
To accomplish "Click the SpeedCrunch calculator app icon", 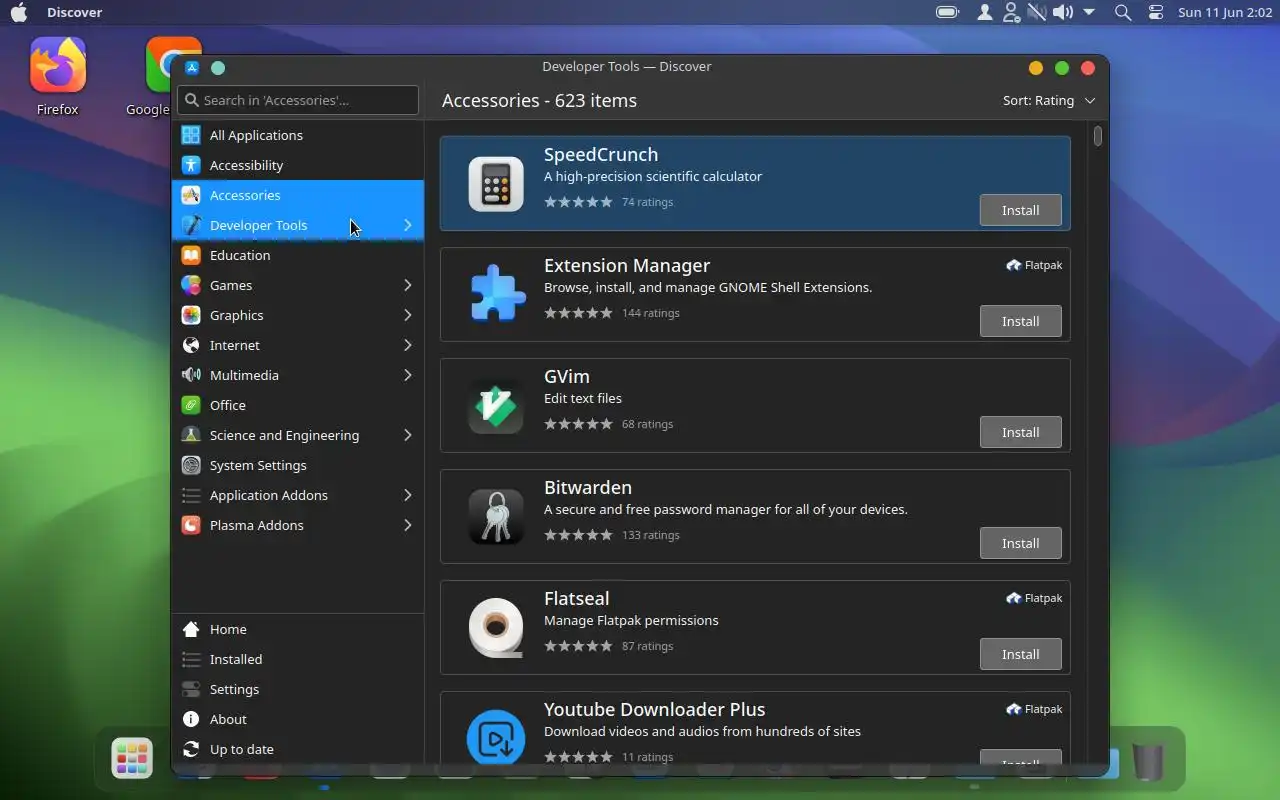I will tap(496, 184).
